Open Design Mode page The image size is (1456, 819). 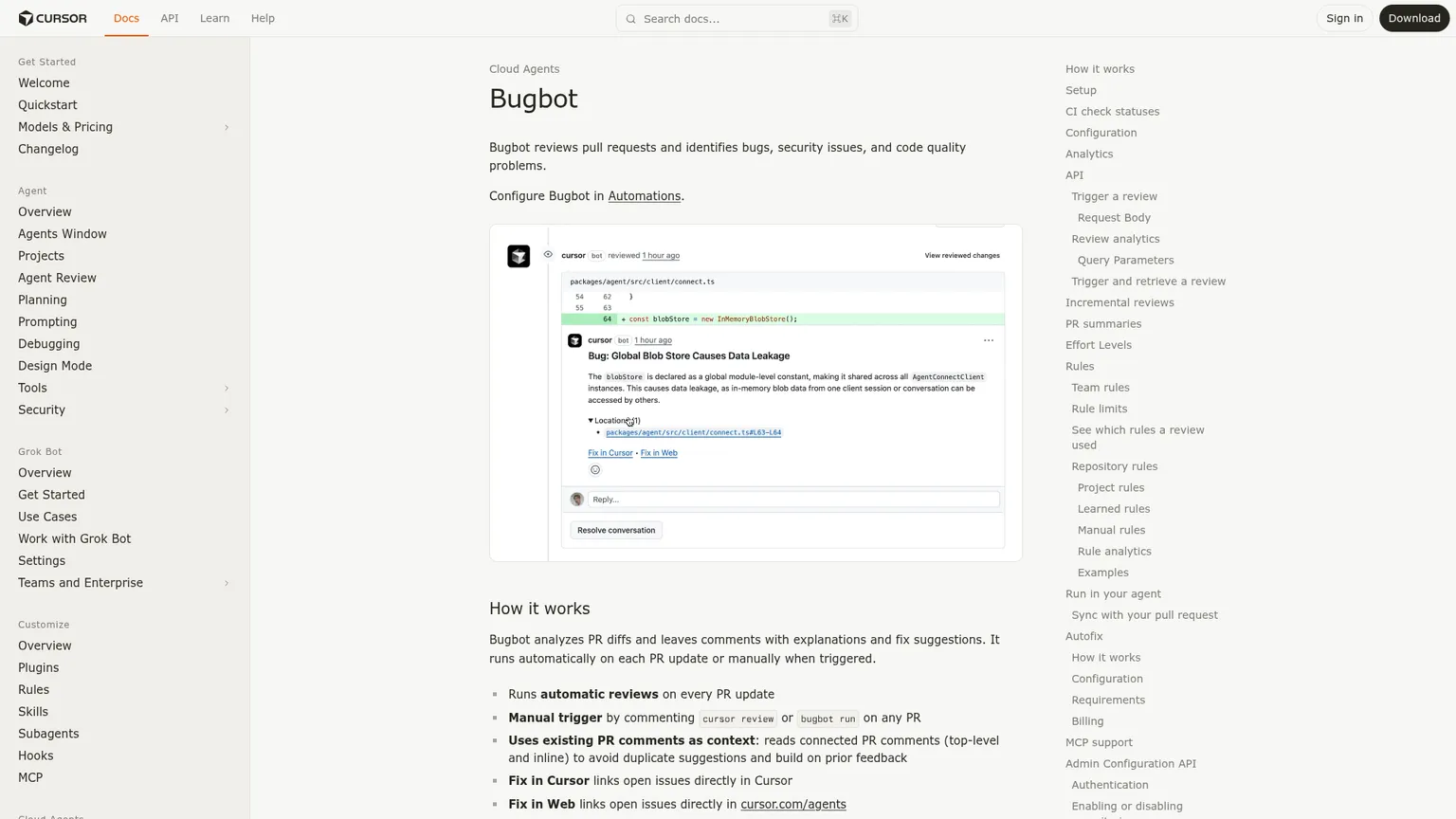coord(55,366)
